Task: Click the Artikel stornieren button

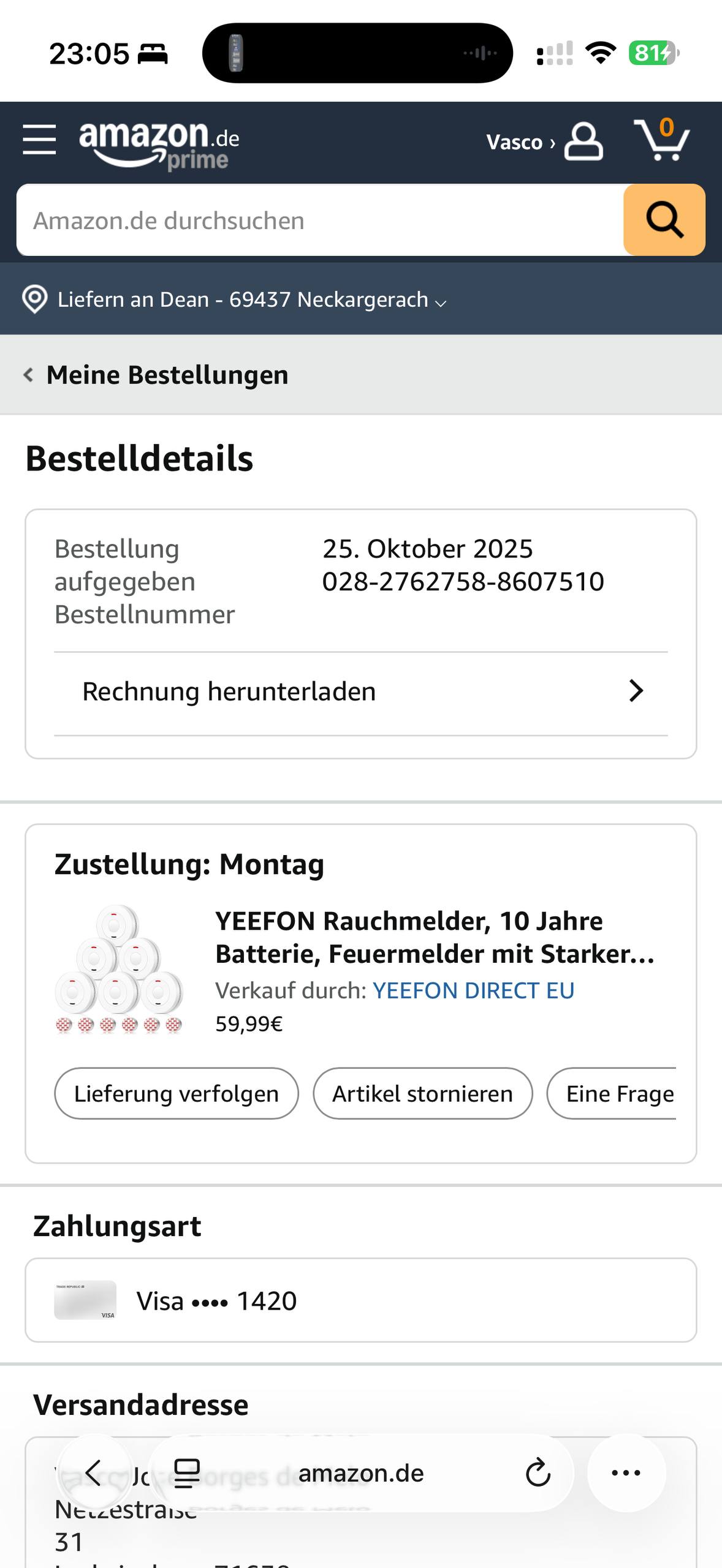Action: pyautogui.click(x=422, y=1093)
